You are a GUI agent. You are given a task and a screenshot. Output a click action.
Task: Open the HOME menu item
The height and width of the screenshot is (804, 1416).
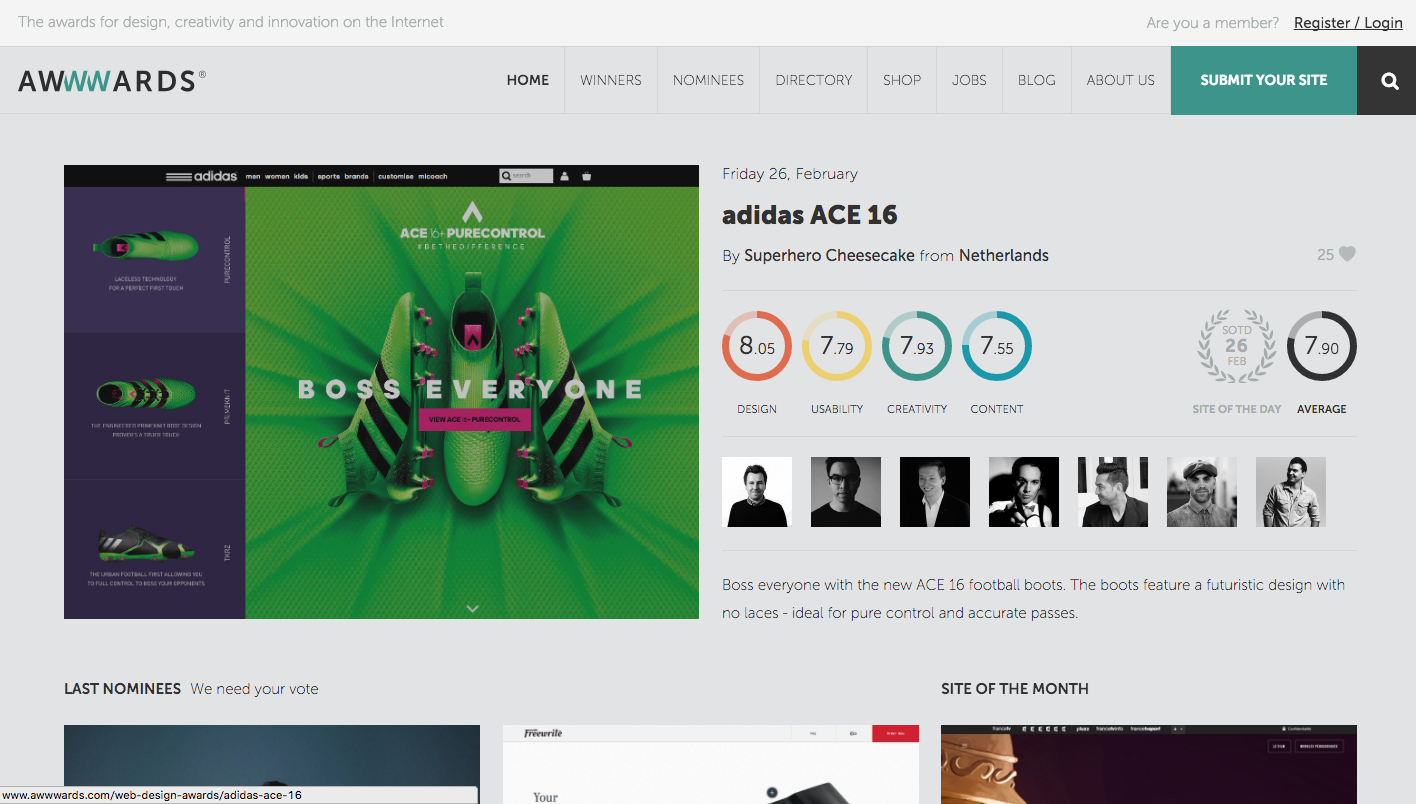click(528, 80)
